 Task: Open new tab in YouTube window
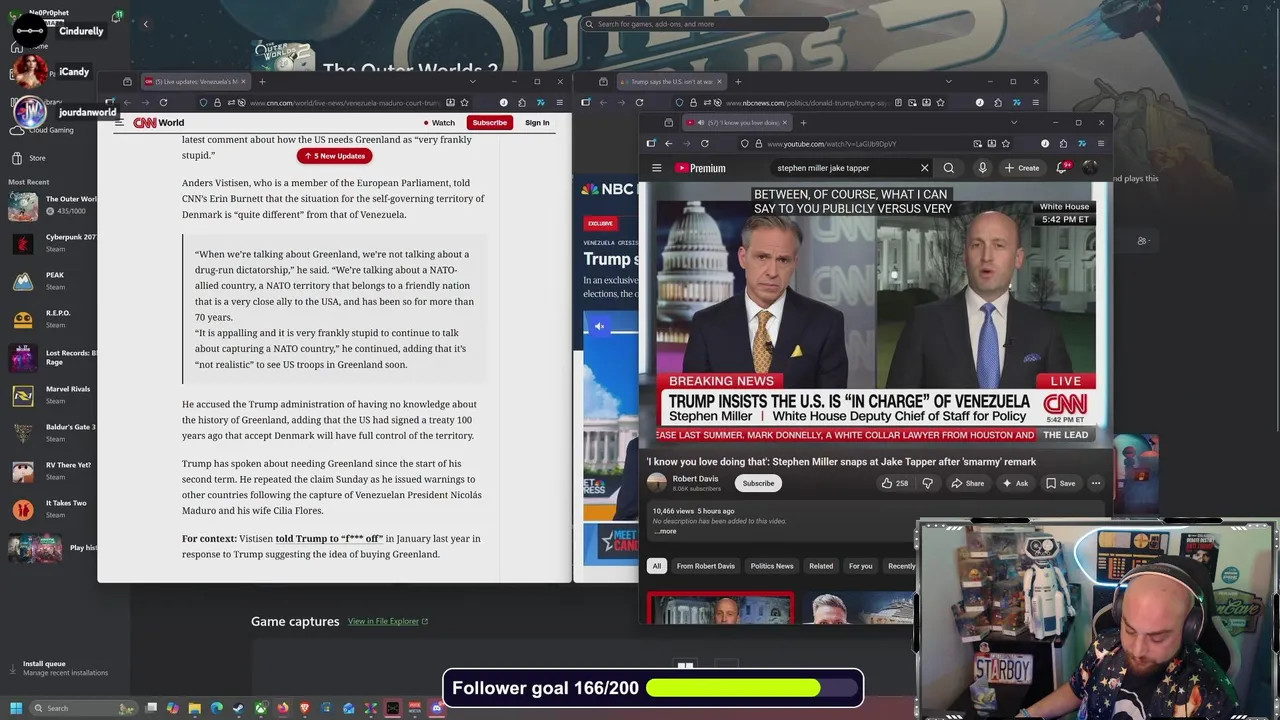(803, 122)
